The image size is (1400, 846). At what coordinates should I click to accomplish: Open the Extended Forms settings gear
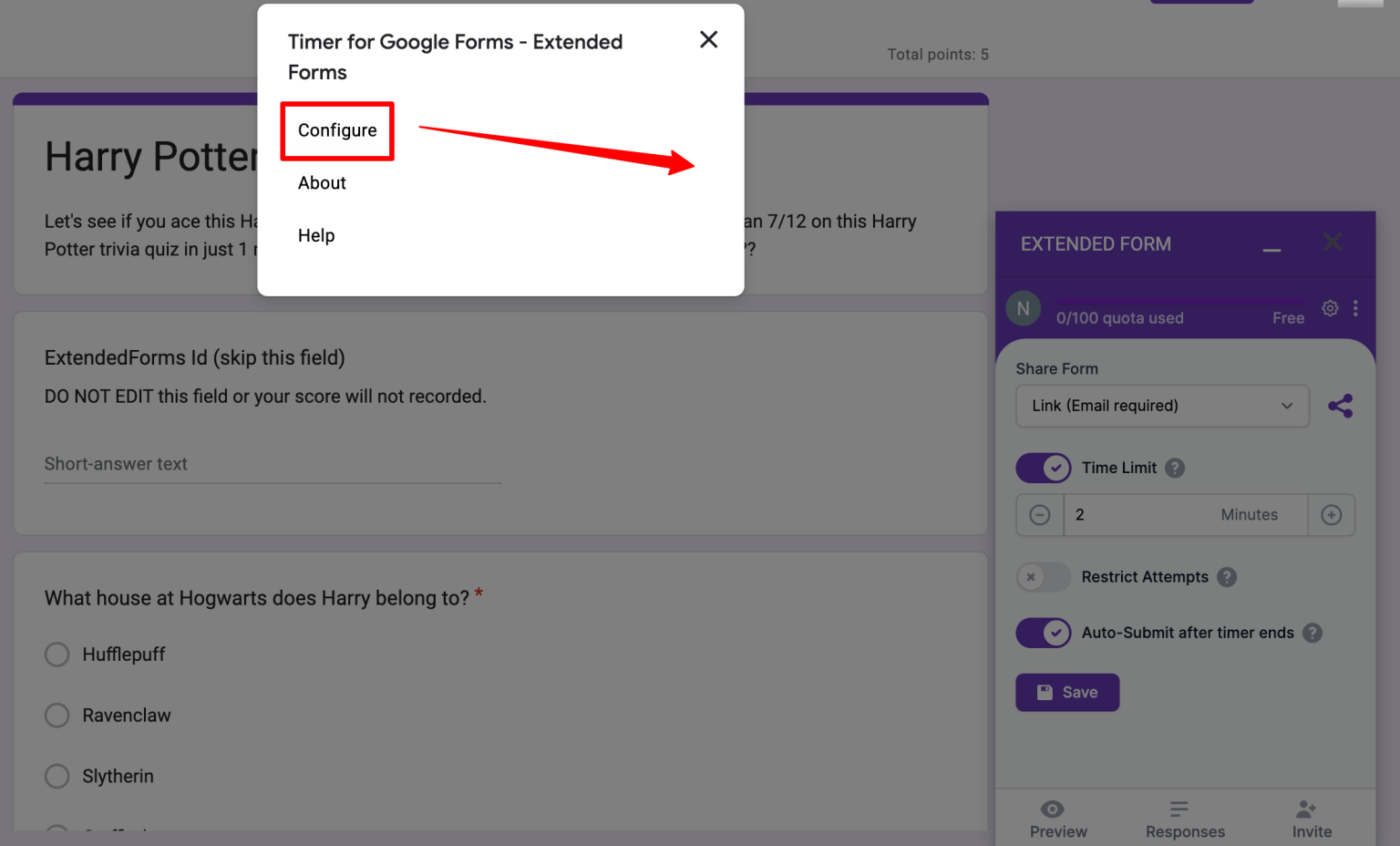pyautogui.click(x=1330, y=308)
